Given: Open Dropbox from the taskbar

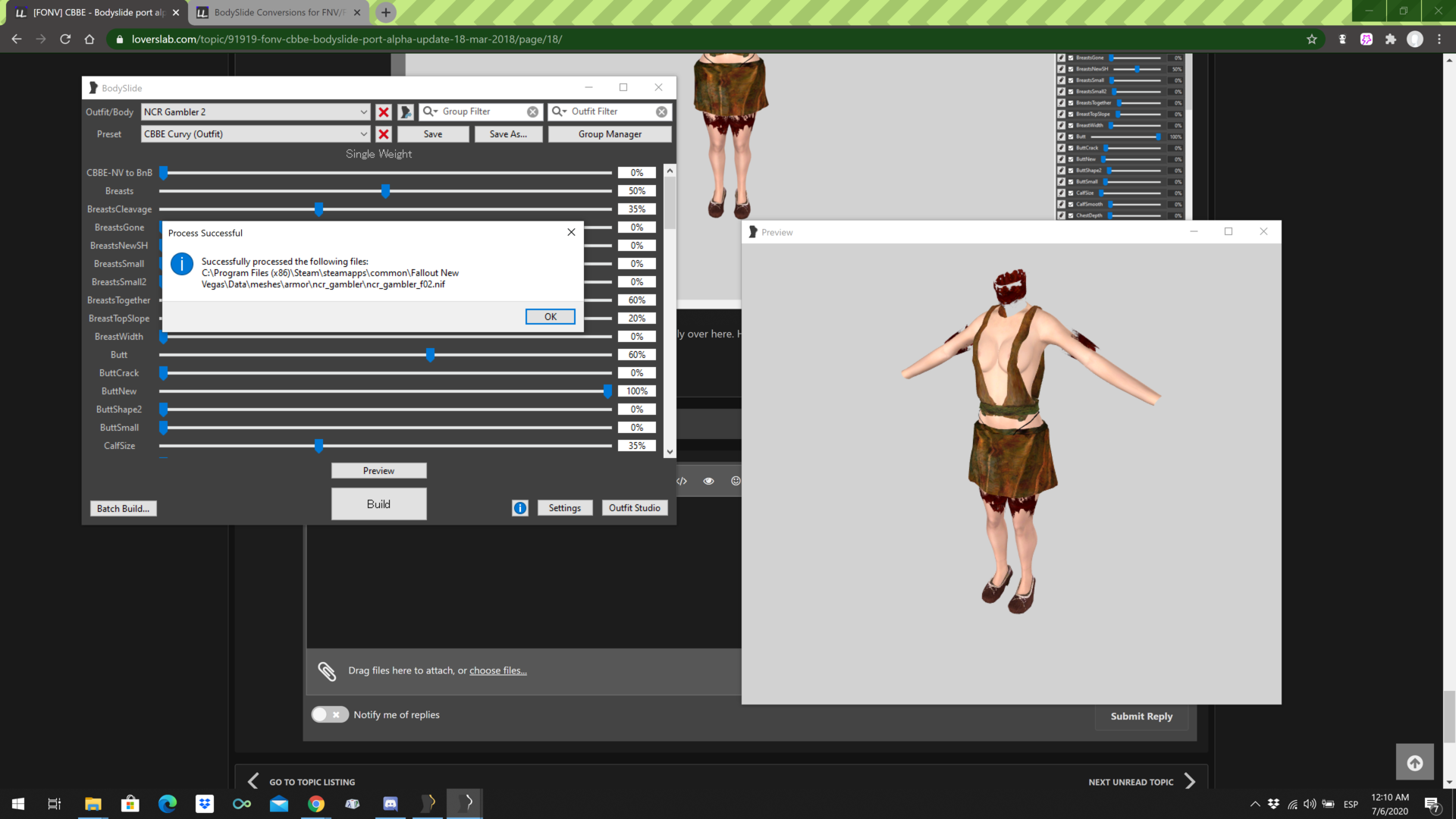Looking at the screenshot, I should point(205,804).
